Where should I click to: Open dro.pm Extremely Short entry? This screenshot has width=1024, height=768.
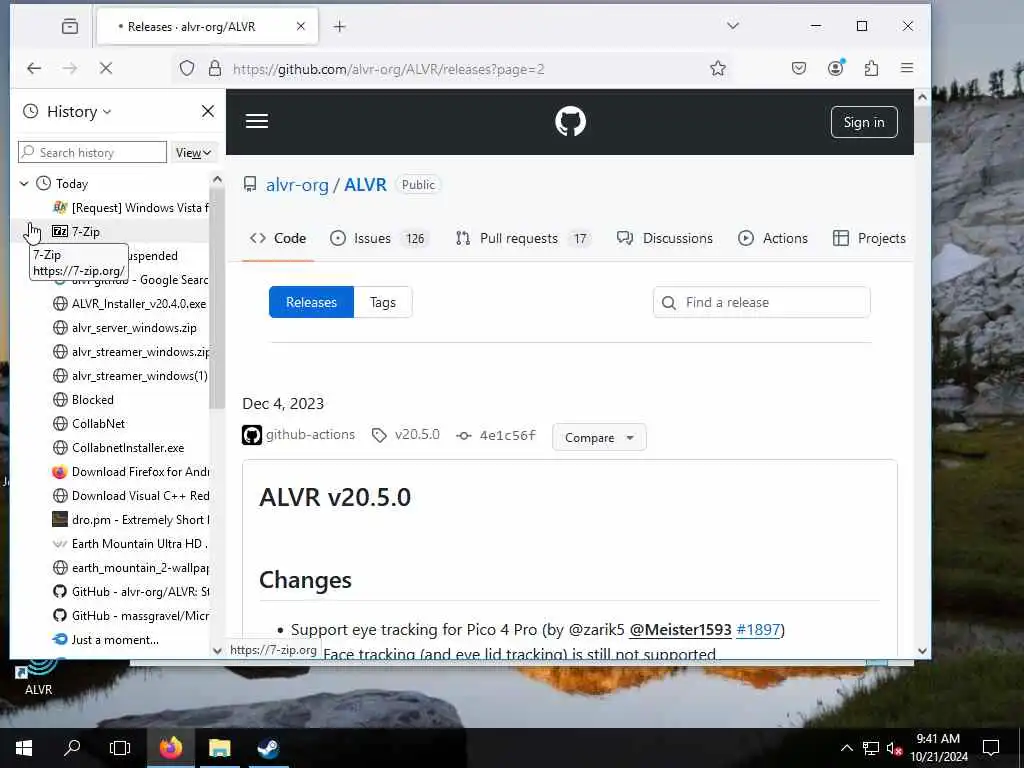[x=131, y=520]
